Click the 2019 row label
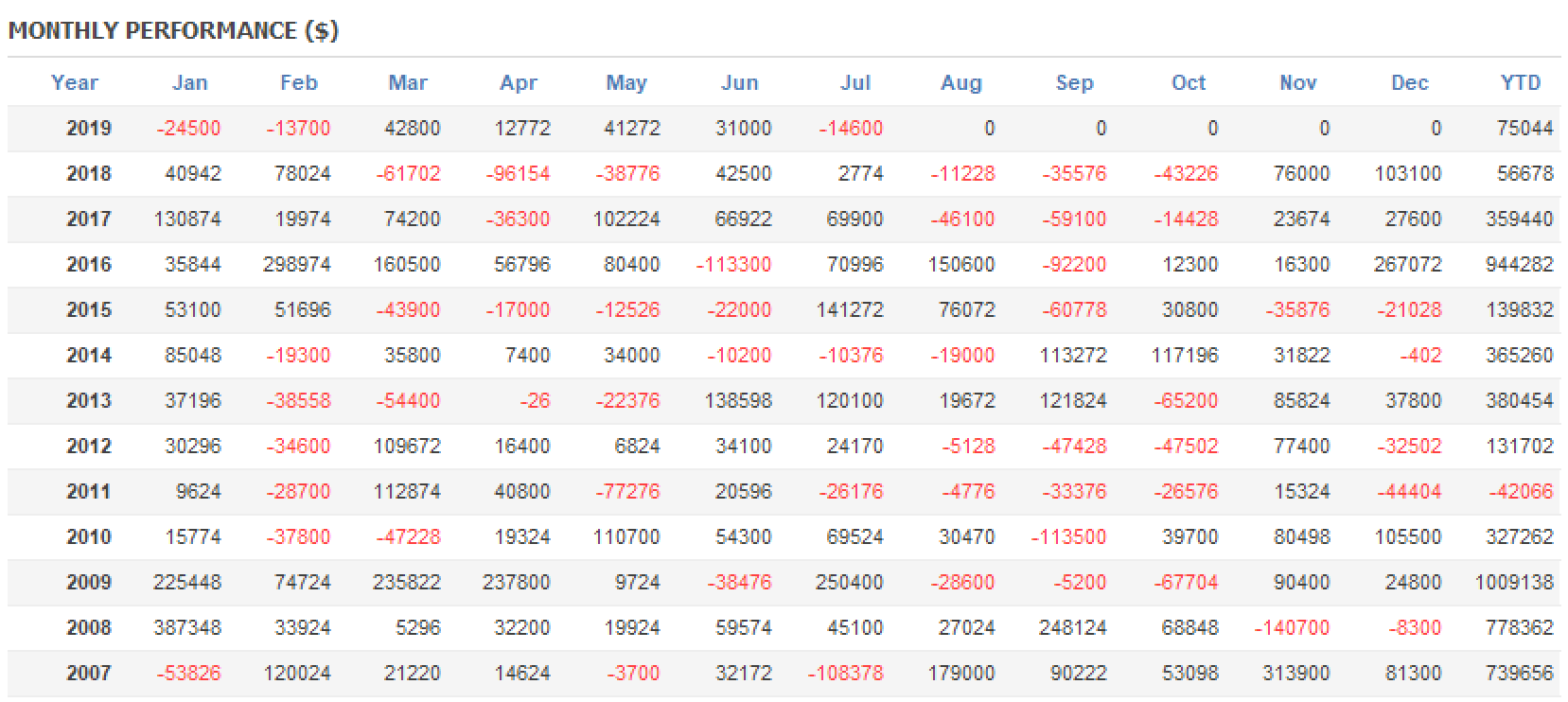The width and height of the screenshot is (1568, 702). pos(89,129)
